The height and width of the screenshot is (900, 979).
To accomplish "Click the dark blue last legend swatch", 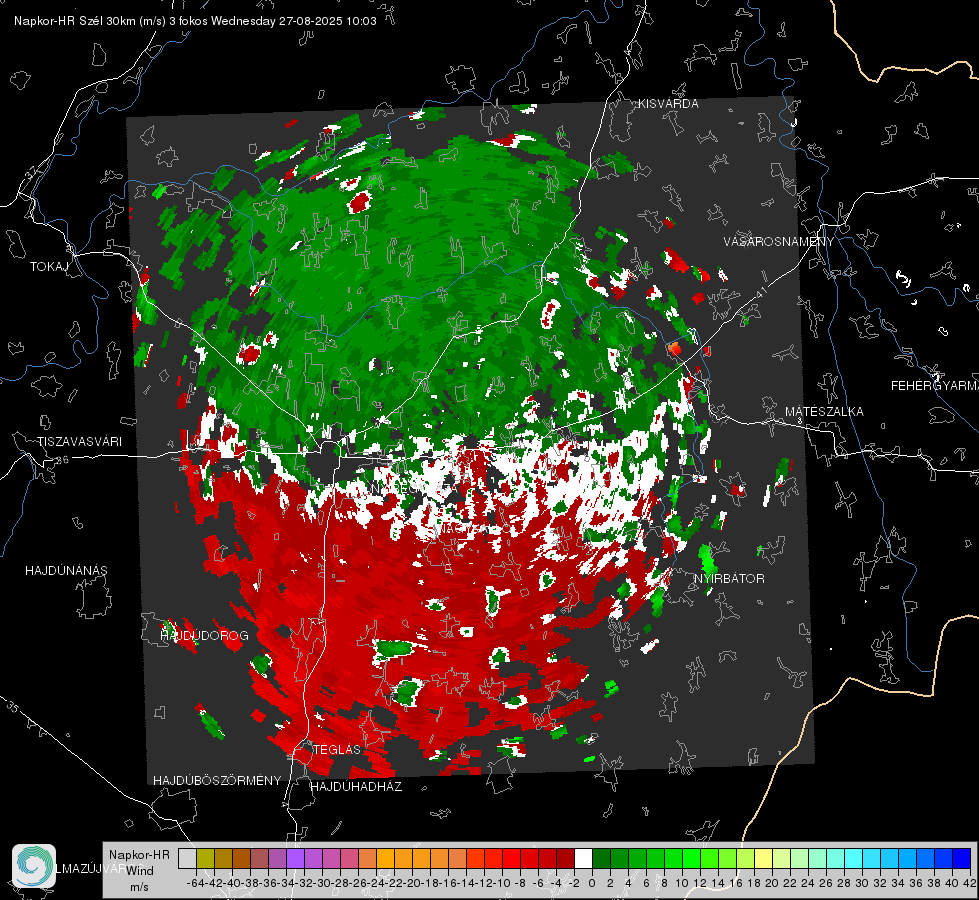I will (962, 858).
